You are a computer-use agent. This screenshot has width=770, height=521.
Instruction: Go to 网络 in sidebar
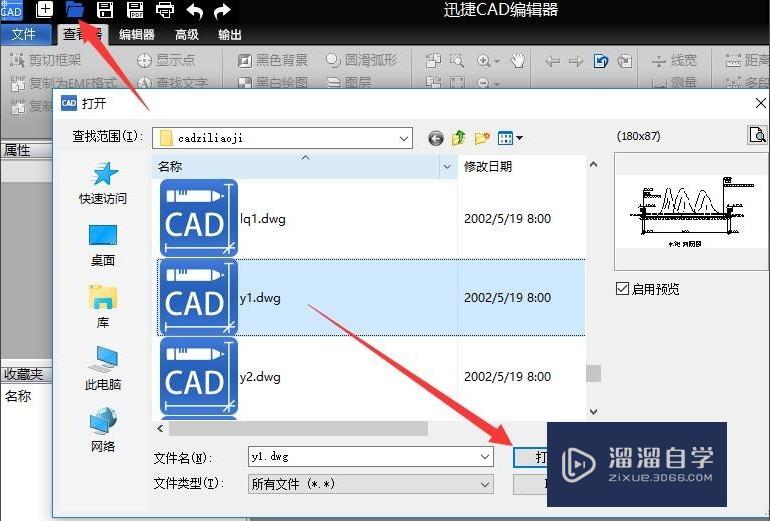pyautogui.click(x=103, y=430)
